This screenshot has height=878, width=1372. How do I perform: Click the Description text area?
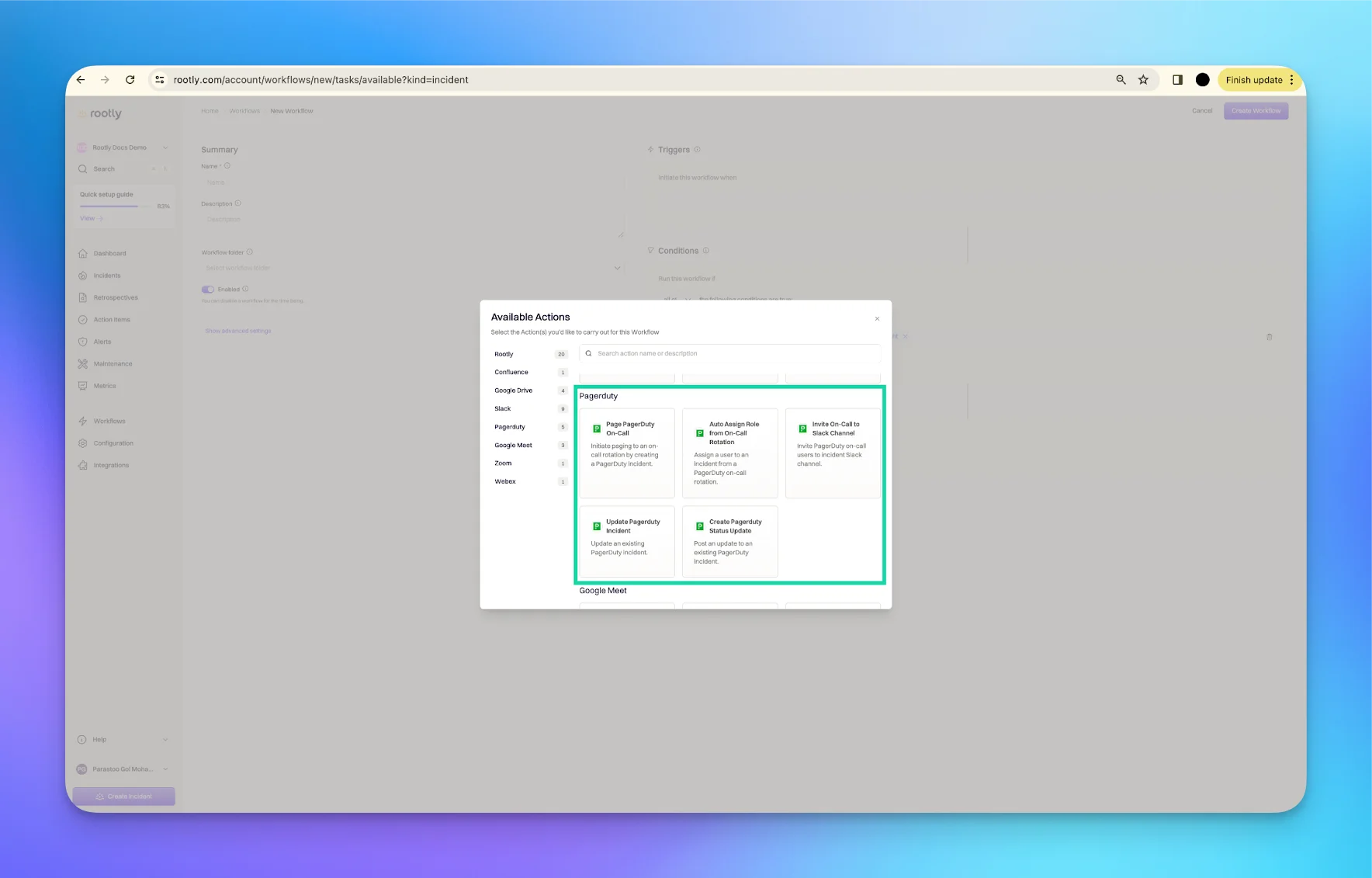click(412, 225)
